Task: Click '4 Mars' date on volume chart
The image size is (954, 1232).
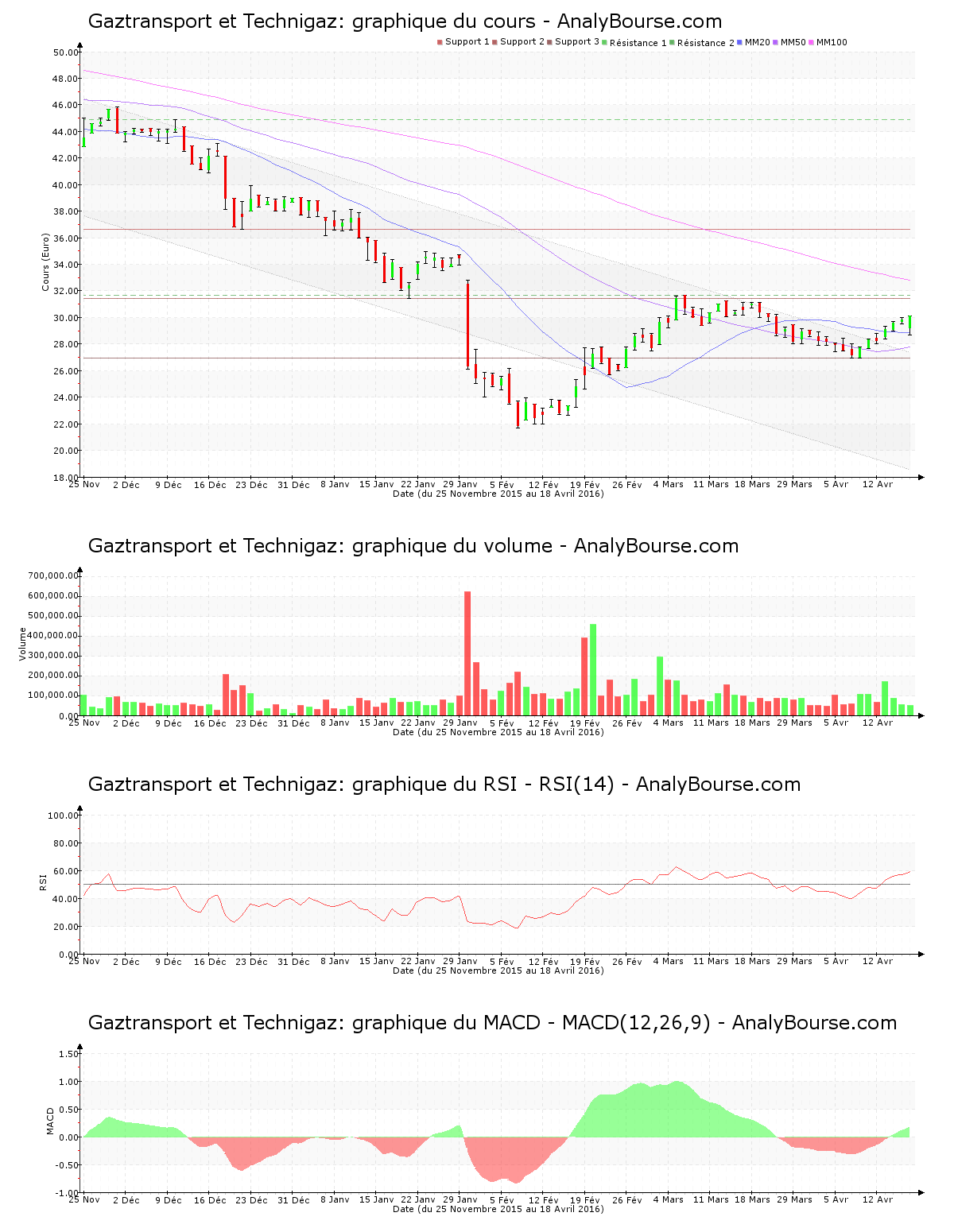Action: point(669,723)
